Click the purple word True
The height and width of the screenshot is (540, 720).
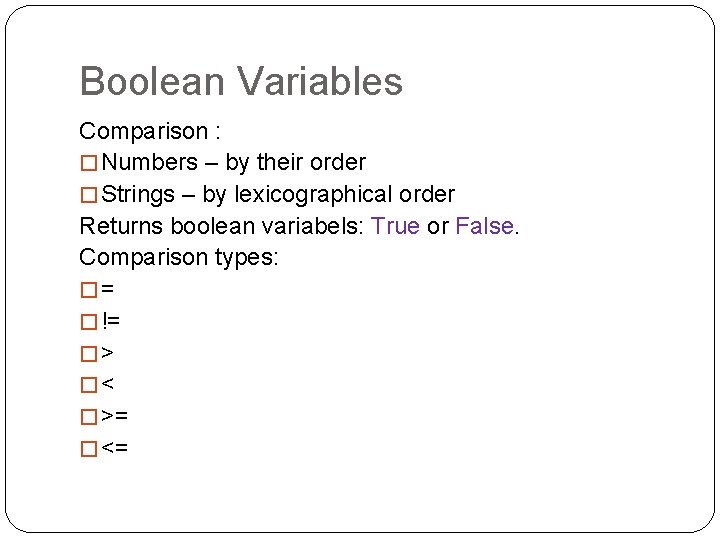point(395,226)
